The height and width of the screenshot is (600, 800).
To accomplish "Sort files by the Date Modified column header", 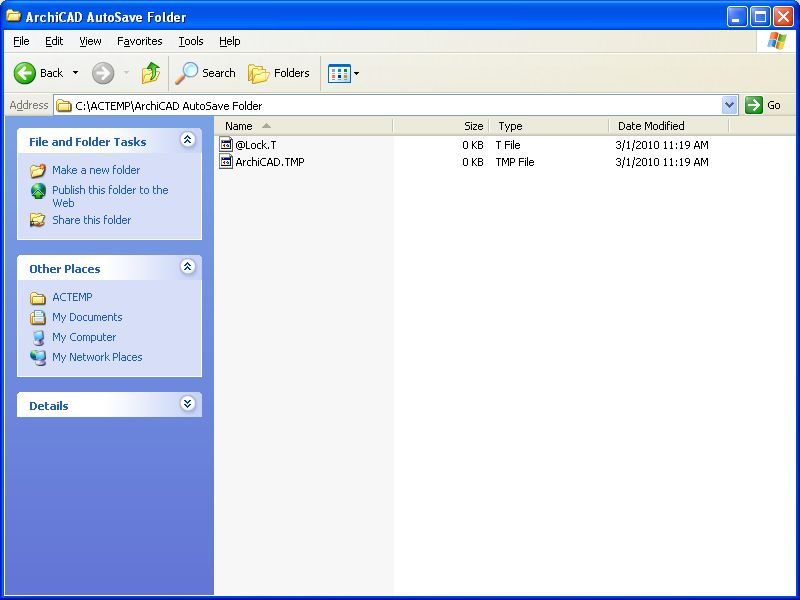I will tap(651, 125).
